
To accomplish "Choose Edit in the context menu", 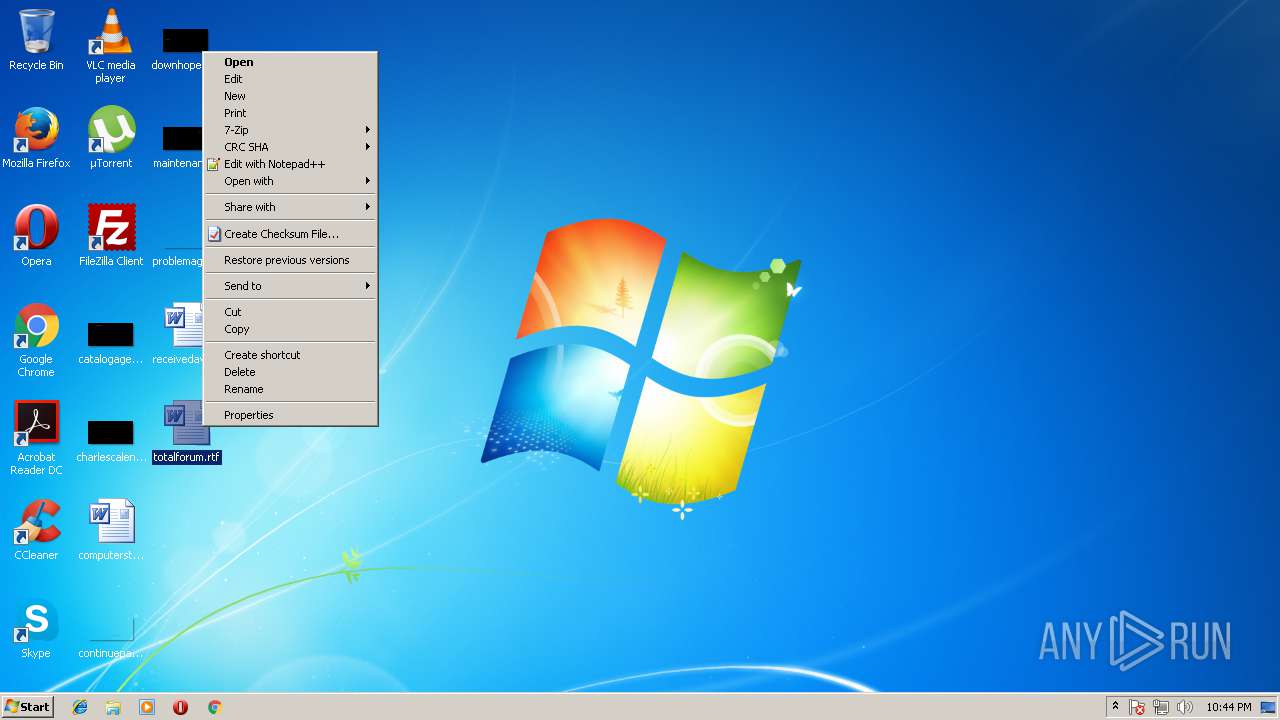I will click(x=290, y=79).
